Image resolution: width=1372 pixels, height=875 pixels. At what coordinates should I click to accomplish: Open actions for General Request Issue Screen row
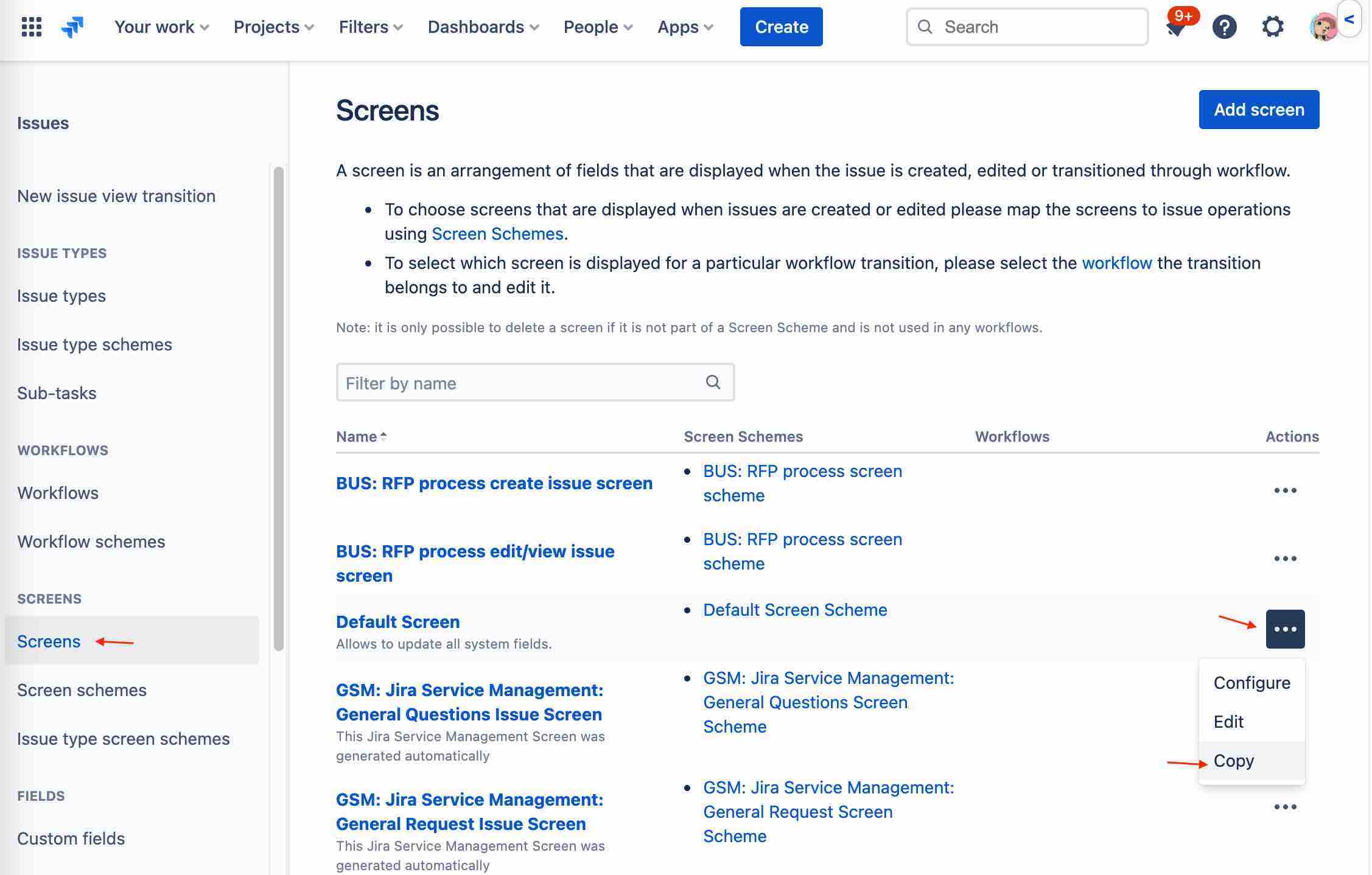pyautogui.click(x=1286, y=806)
